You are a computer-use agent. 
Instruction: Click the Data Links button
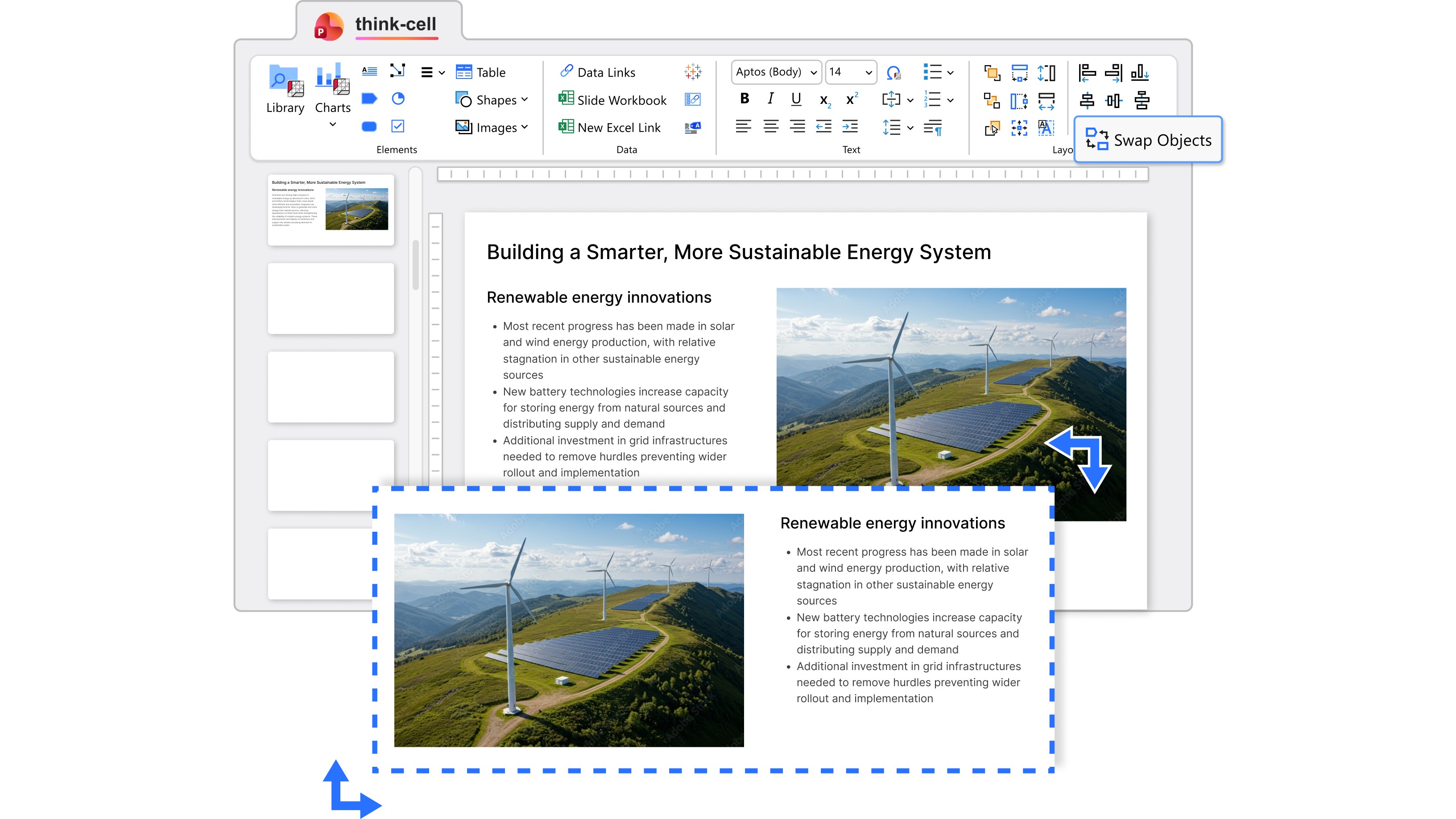coord(597,72)
